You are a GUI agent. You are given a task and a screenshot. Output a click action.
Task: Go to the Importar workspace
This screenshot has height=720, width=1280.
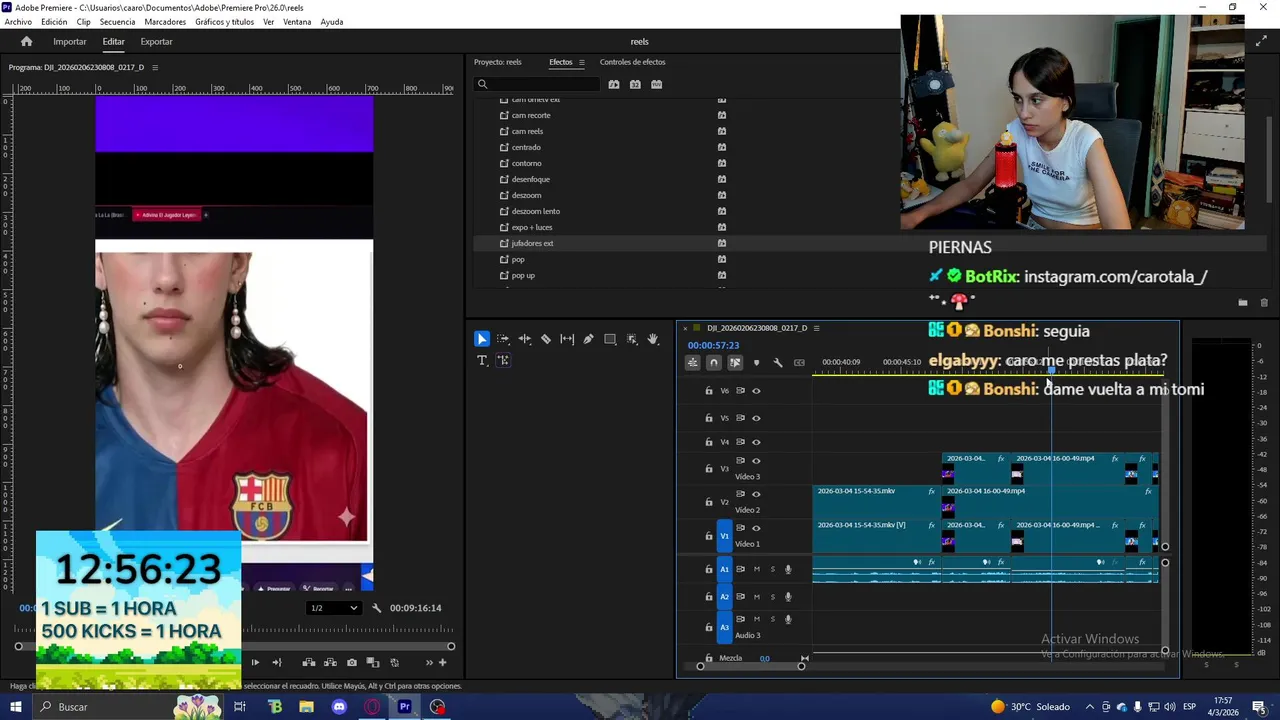(70, 42)
